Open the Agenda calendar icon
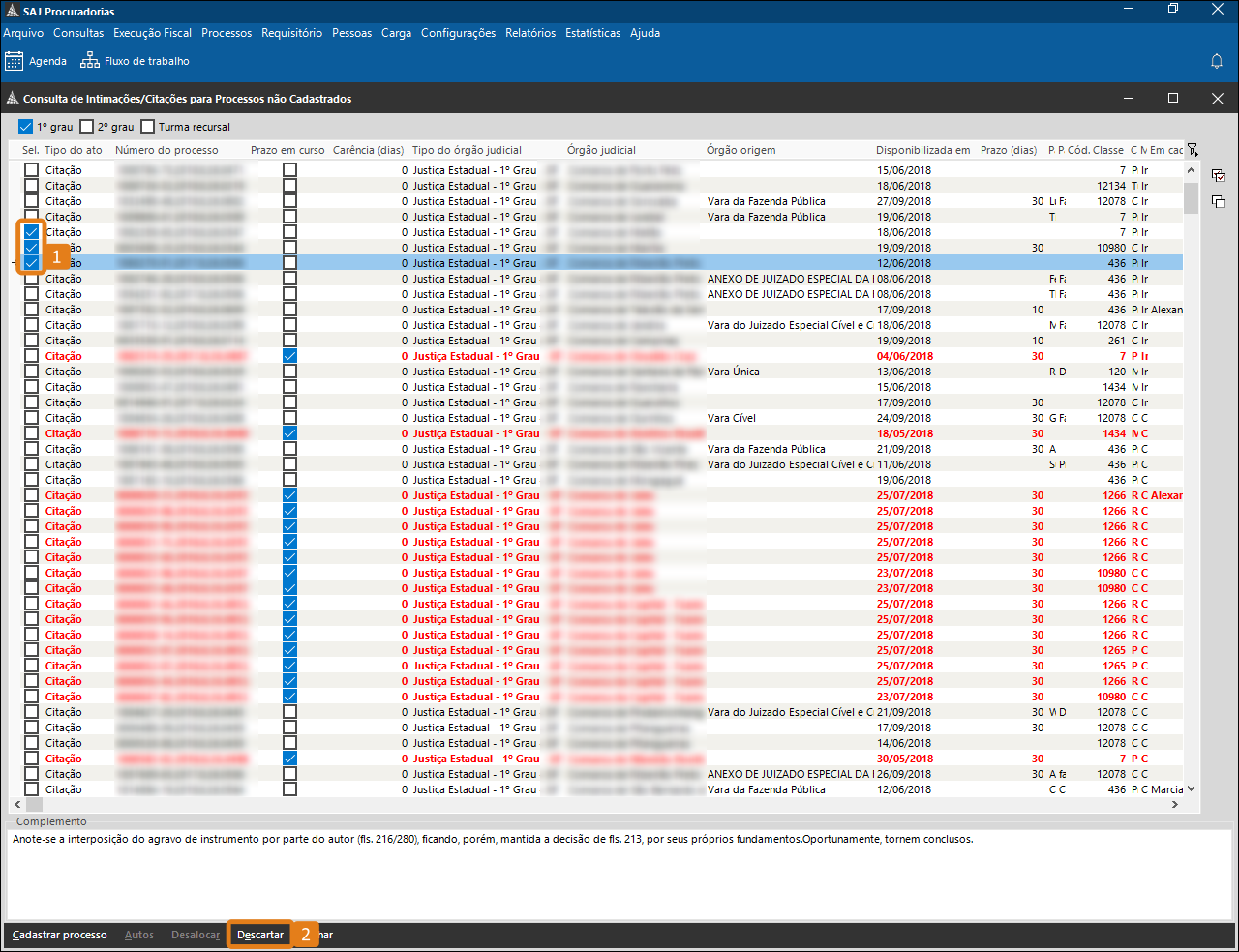The image size is (1239, 952). [14, 61]
